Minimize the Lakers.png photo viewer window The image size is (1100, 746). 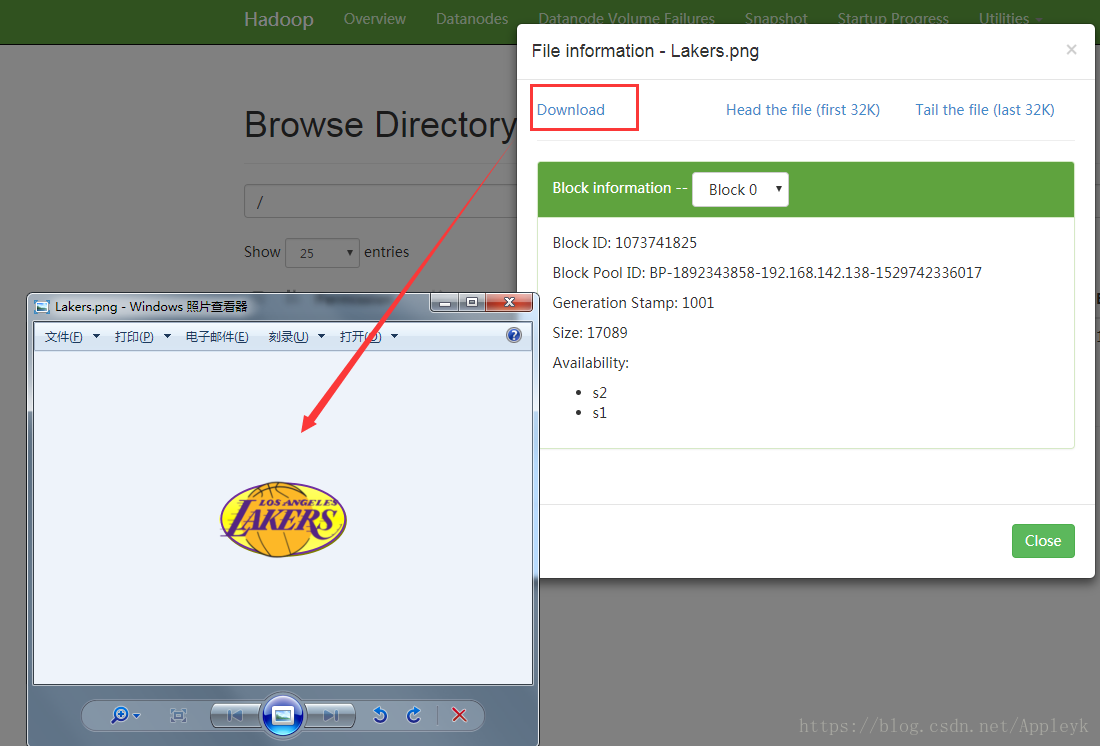[x=444, y=302]
